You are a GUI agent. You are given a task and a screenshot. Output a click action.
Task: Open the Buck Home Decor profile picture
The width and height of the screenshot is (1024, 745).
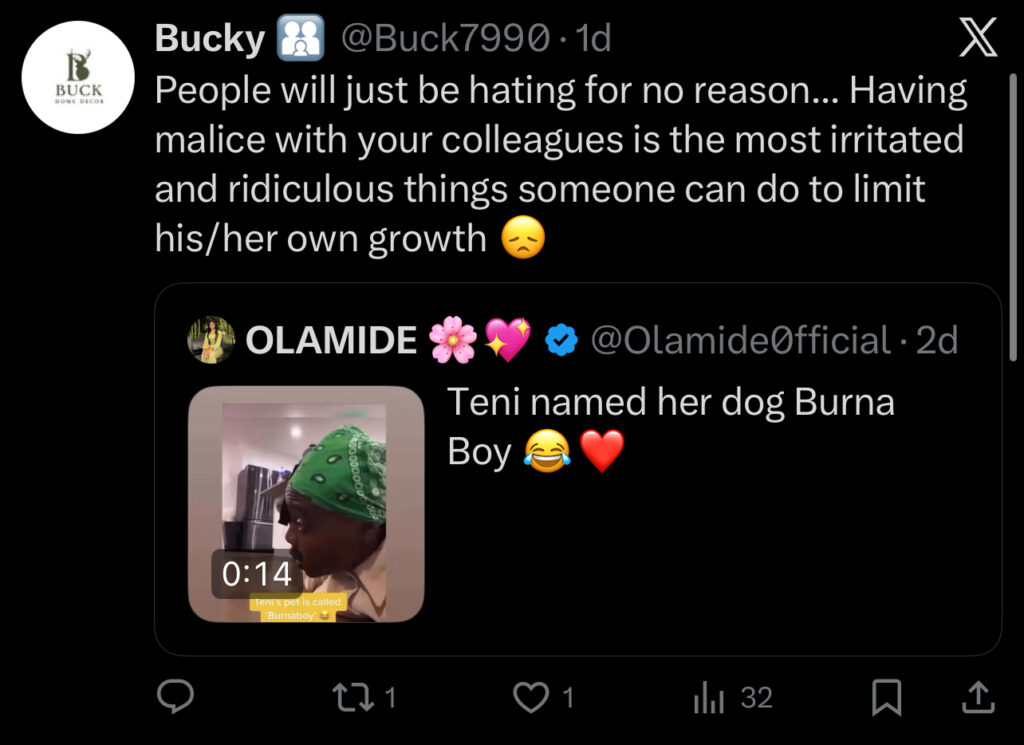(78, 77)
